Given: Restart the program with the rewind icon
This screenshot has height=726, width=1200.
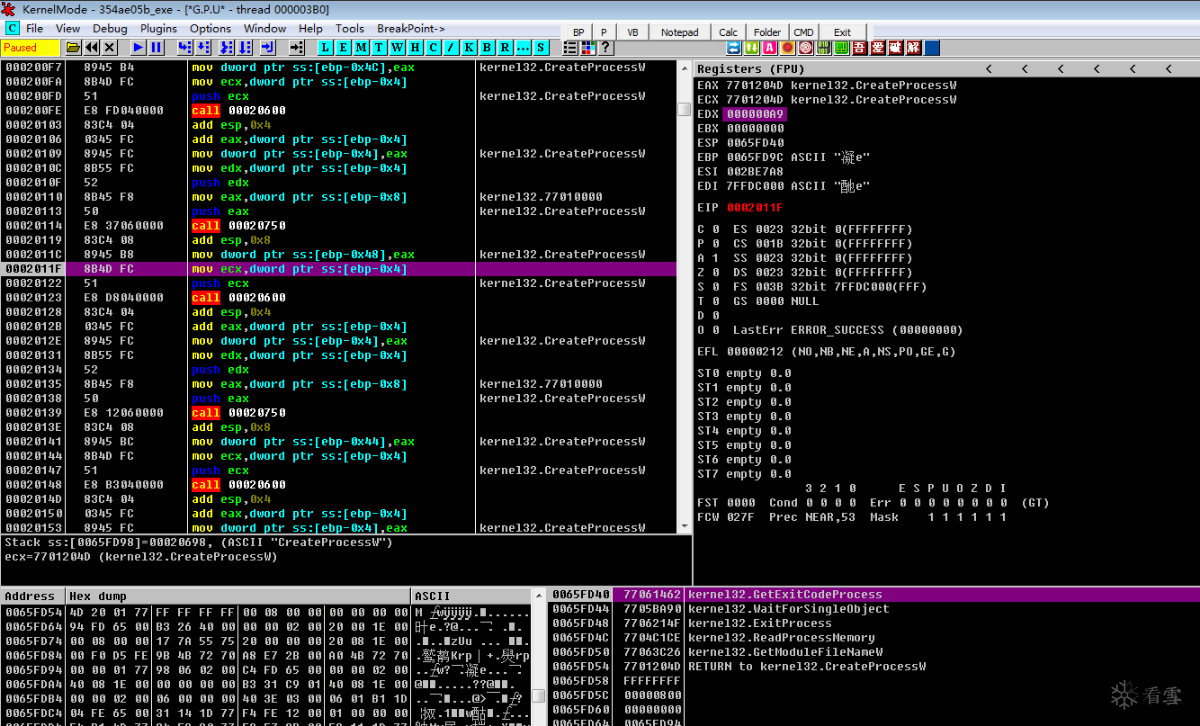Looking at the screenshot, I should 92,47.
